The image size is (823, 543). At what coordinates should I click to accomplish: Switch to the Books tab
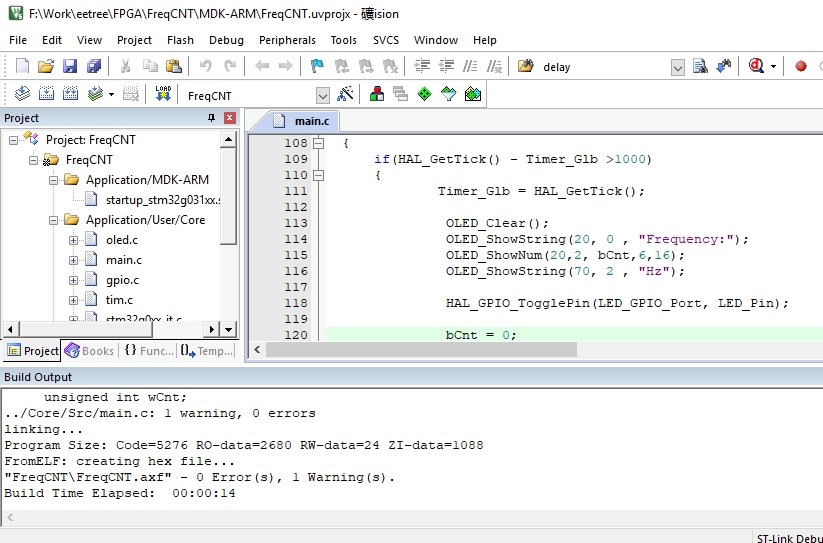tap(90, 350)
